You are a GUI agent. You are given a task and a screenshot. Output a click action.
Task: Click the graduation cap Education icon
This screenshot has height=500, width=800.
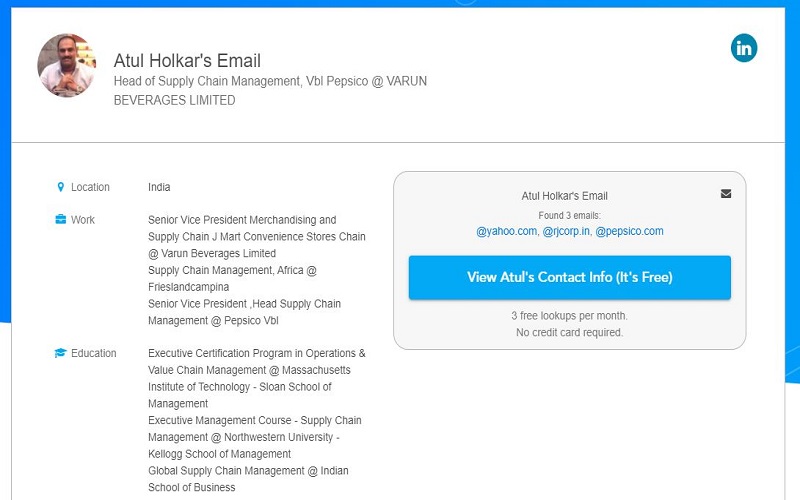(x=60, y=353)
